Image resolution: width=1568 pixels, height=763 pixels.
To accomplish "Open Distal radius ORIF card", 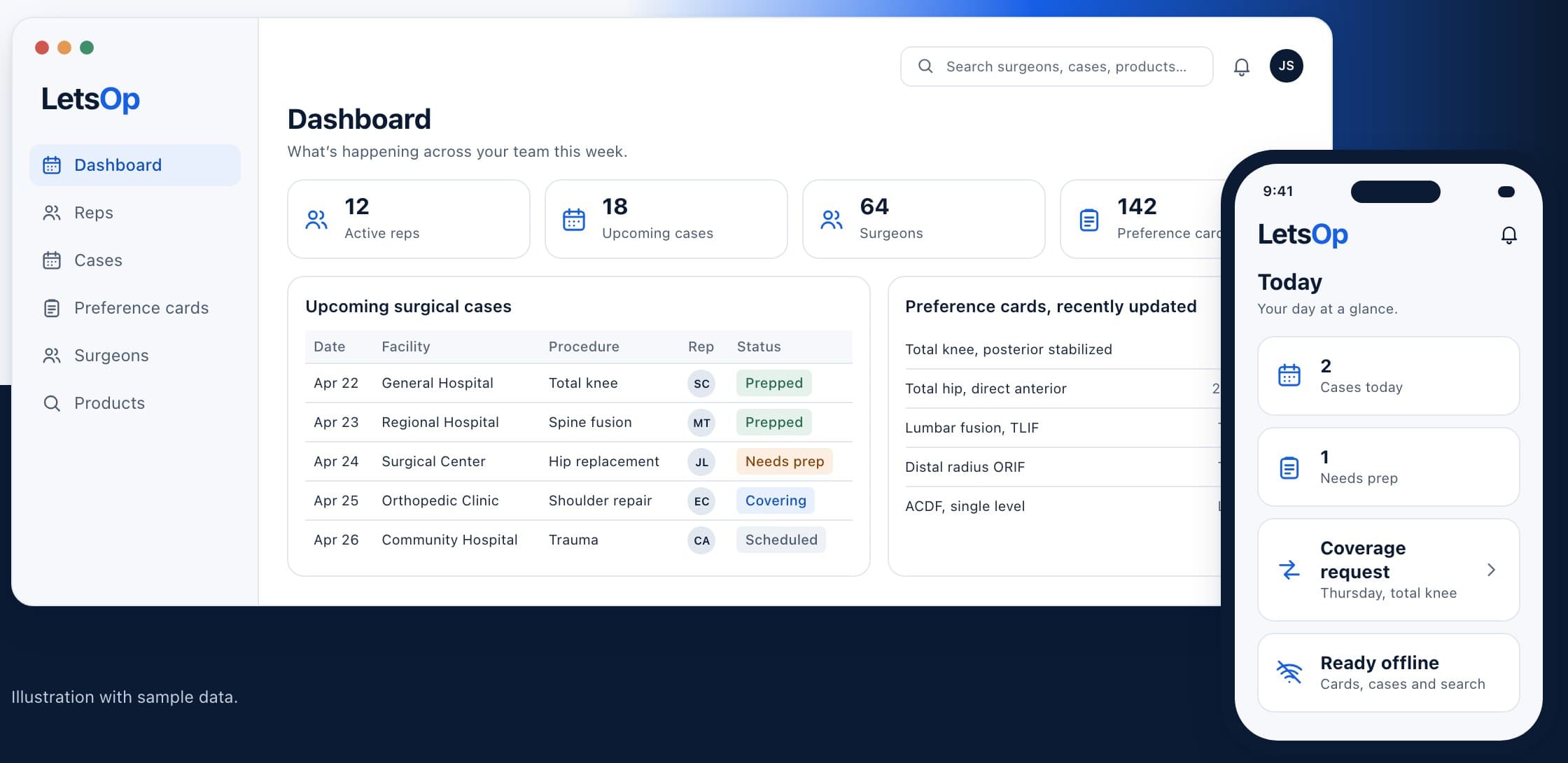I will coord(1063,467).
